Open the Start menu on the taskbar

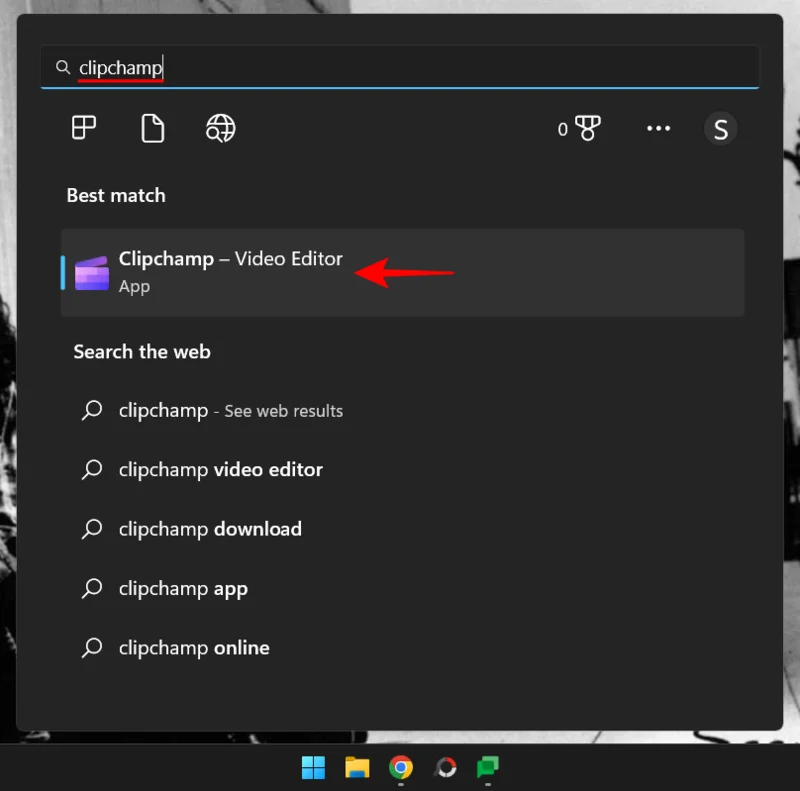point(313,767)
